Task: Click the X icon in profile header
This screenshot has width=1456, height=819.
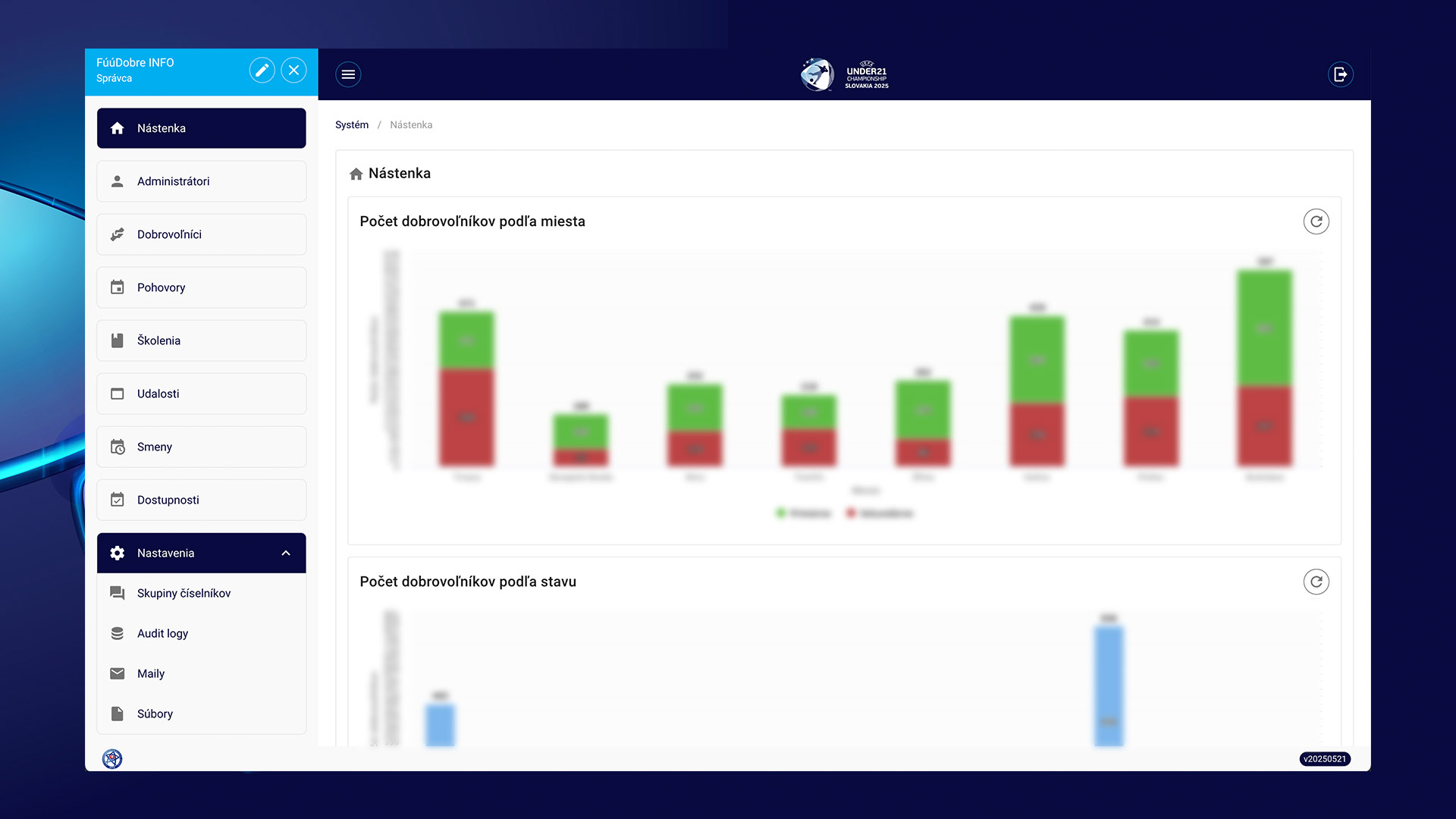Action: (x=294, y=71)
